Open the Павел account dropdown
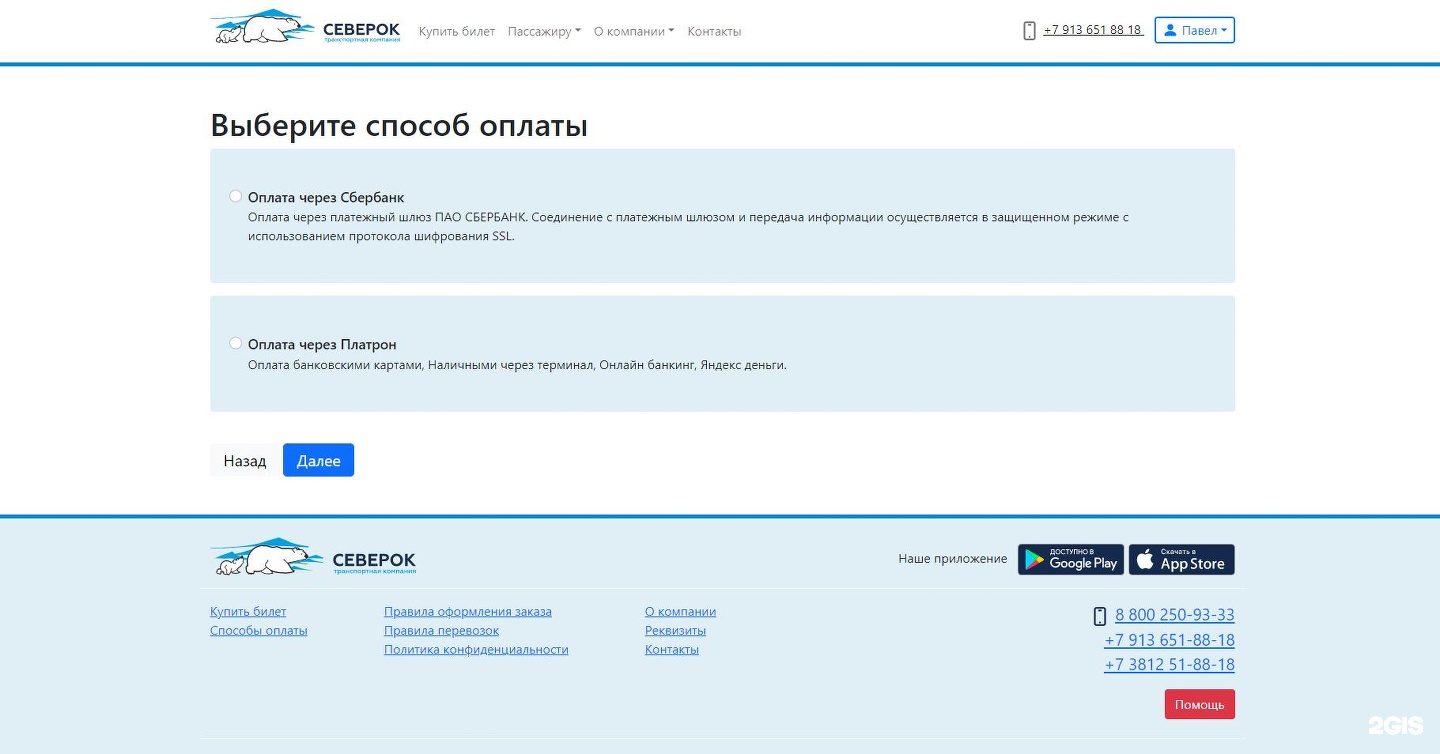This screenshot has width=1440, height=754. tap(1194, 31)
